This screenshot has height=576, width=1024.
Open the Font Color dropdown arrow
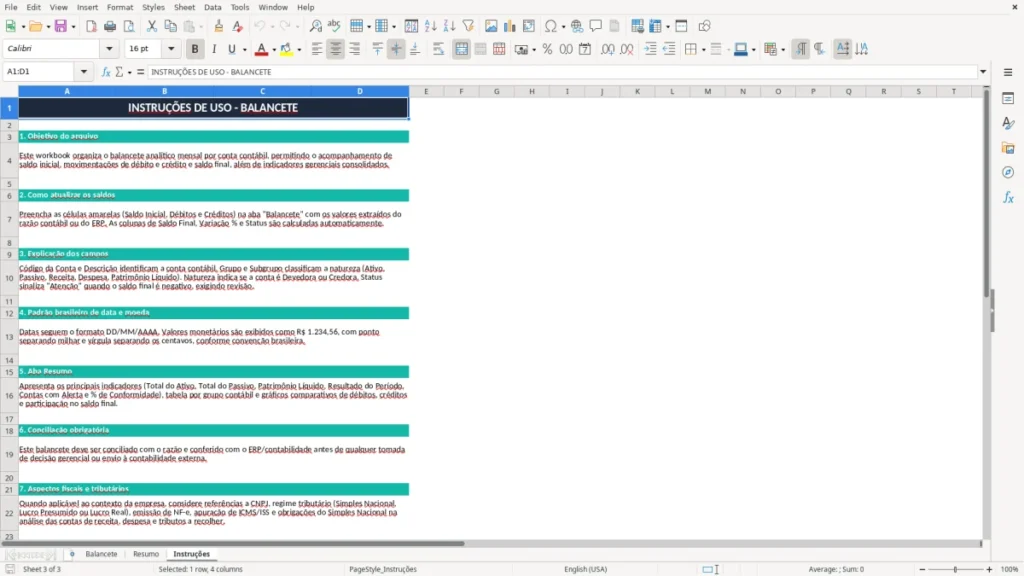(x=274, y=50)
